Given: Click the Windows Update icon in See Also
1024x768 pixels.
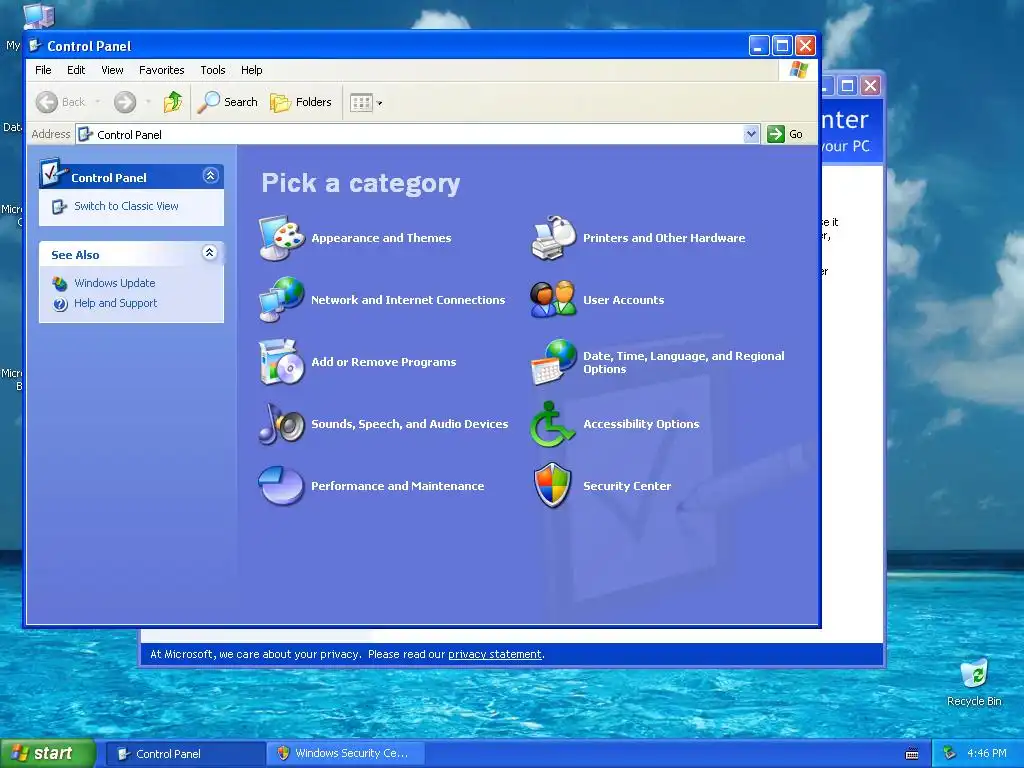Looking at the screenshot, I should (60, 283).
